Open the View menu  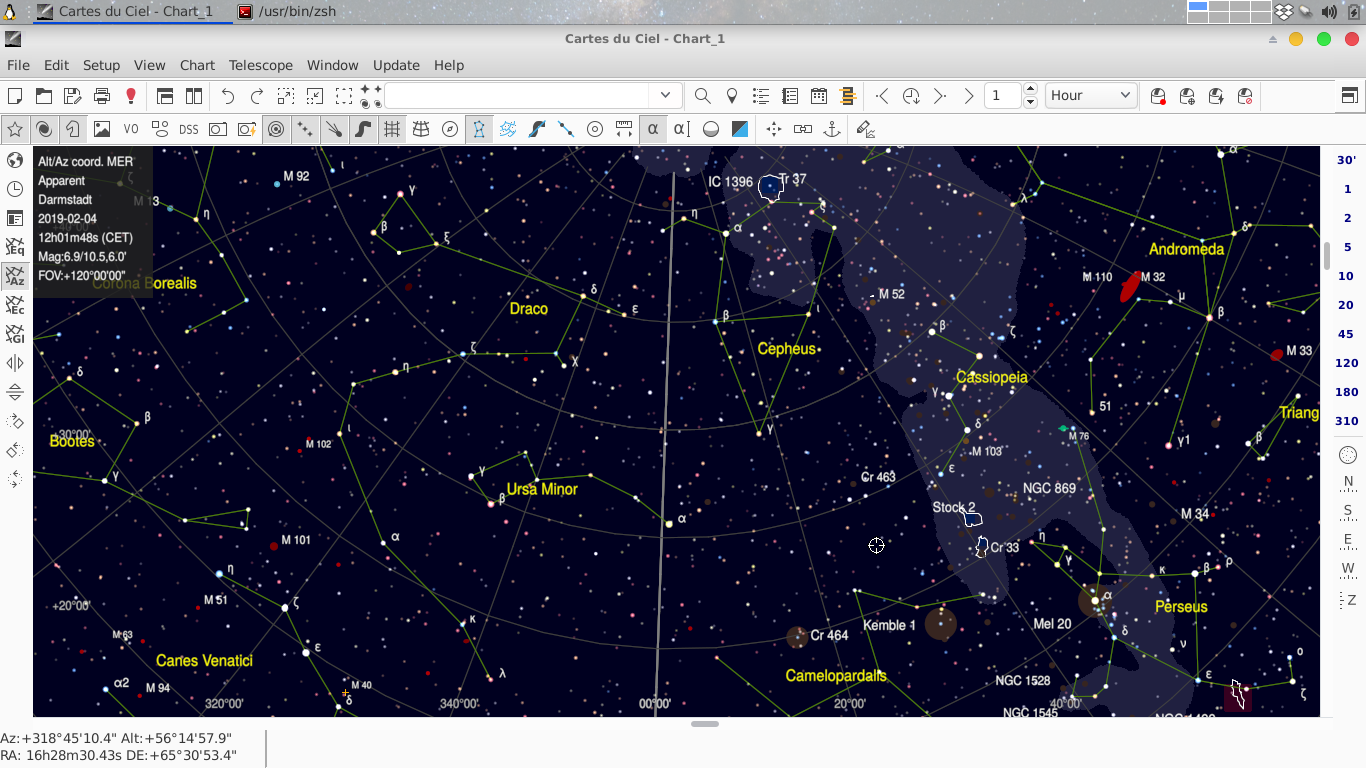point(149,65)
